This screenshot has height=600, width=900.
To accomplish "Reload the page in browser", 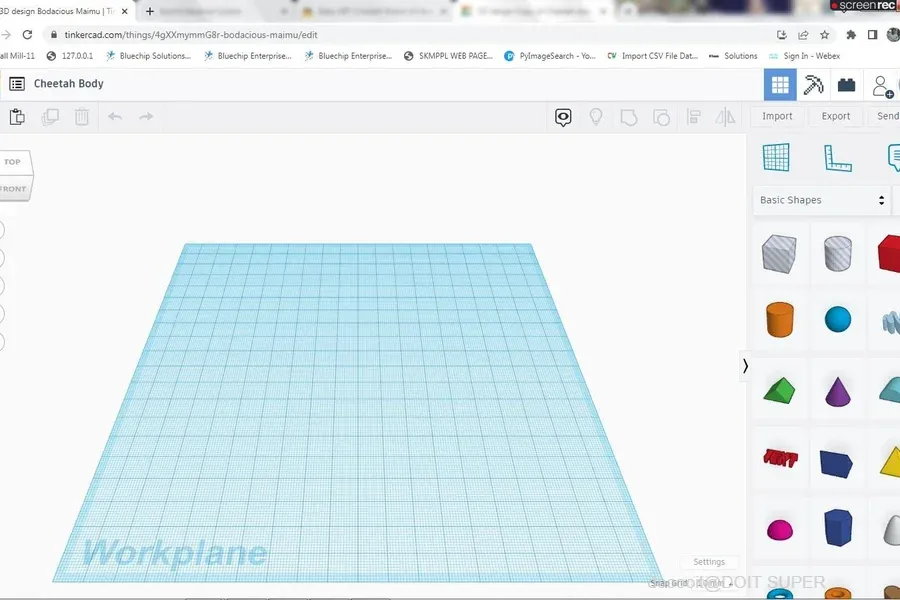I will (x=28, y=35).
